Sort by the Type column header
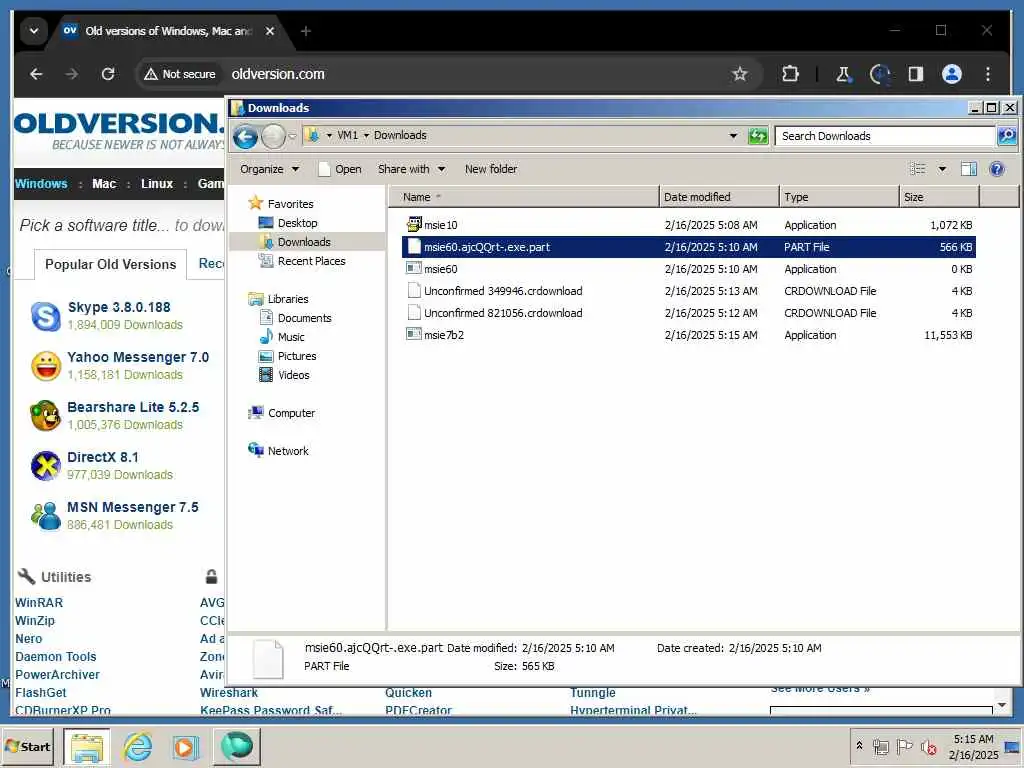The width and height of the screenshot is (1024, 768). [839, 197]
